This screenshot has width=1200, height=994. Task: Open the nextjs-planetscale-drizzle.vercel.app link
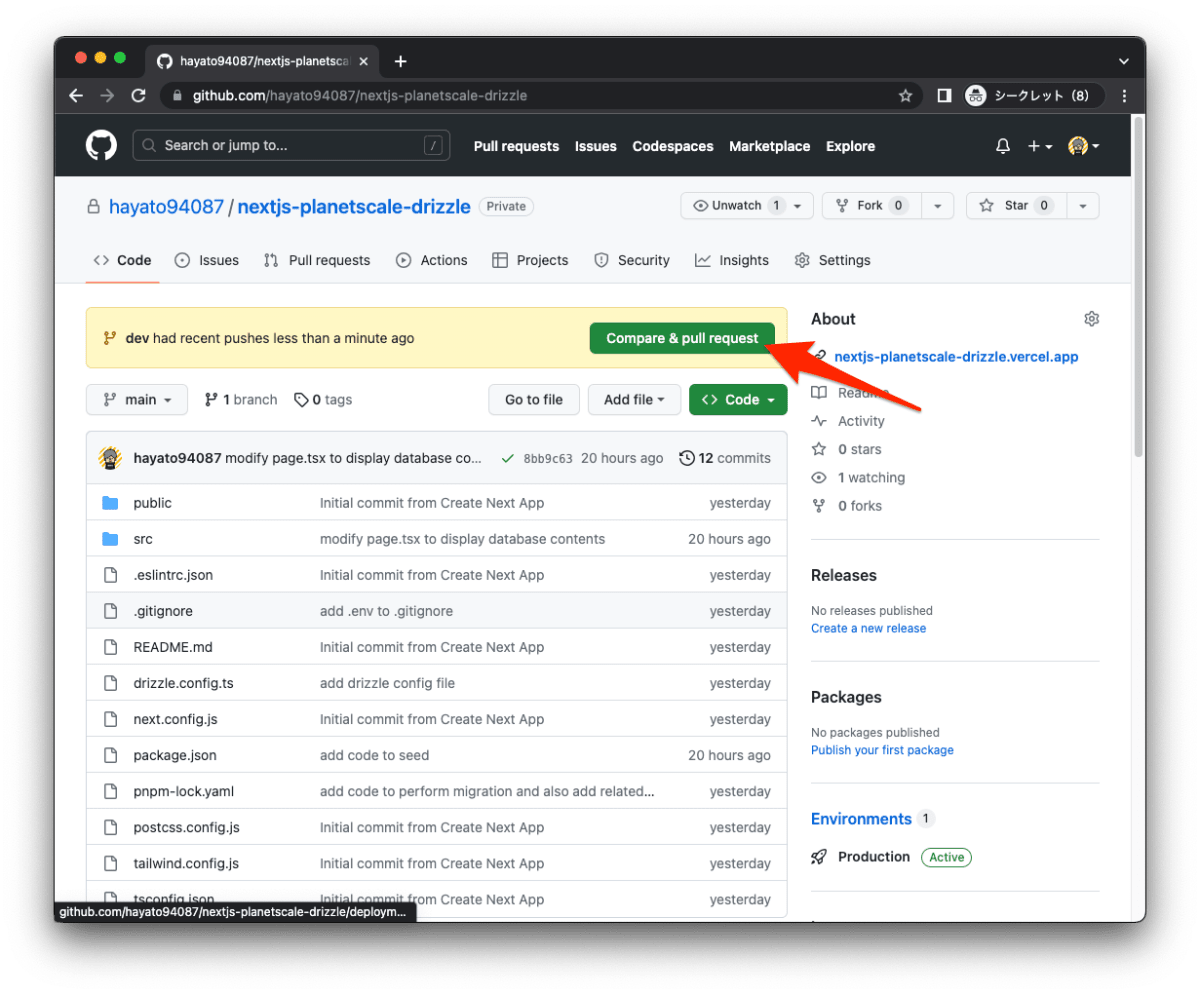(x=956, y=357)
